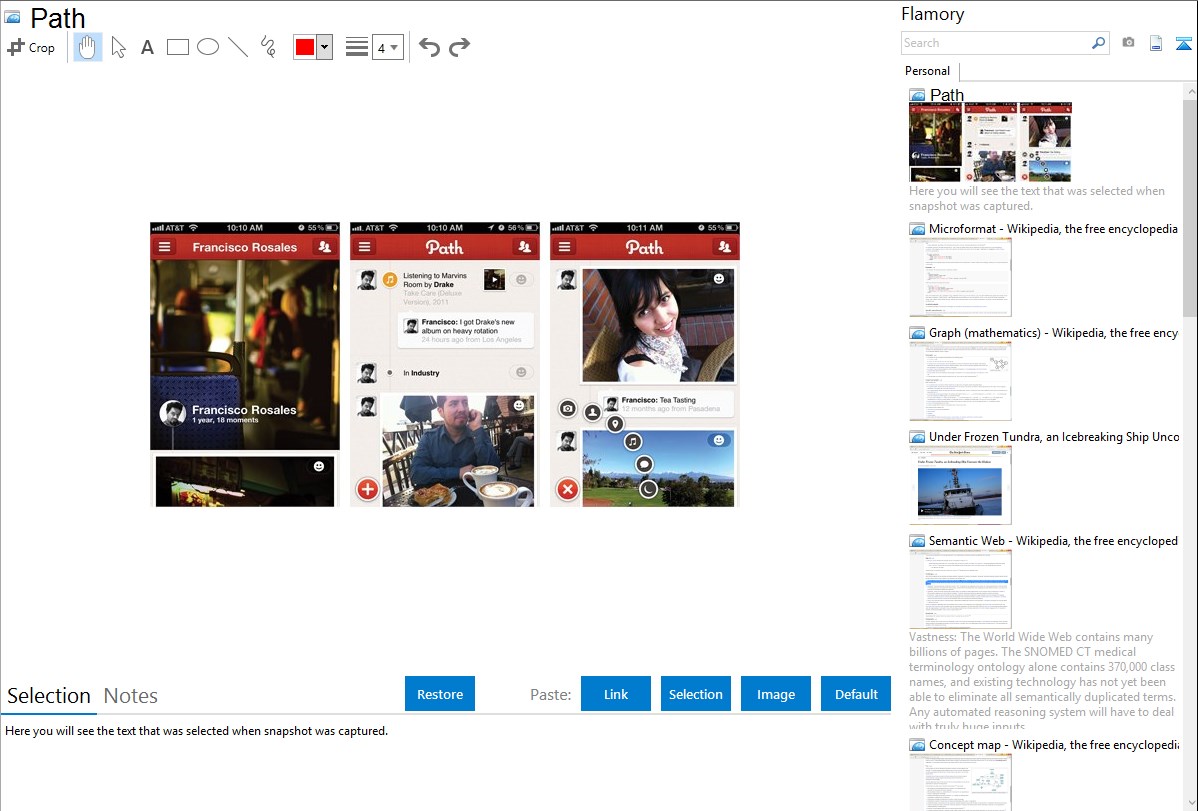This screenshot has width=1198, height=811.
Task: Click the Semantic Web - Wikipedia title text
Action: pyautogui.click(x=1053, y=540)
